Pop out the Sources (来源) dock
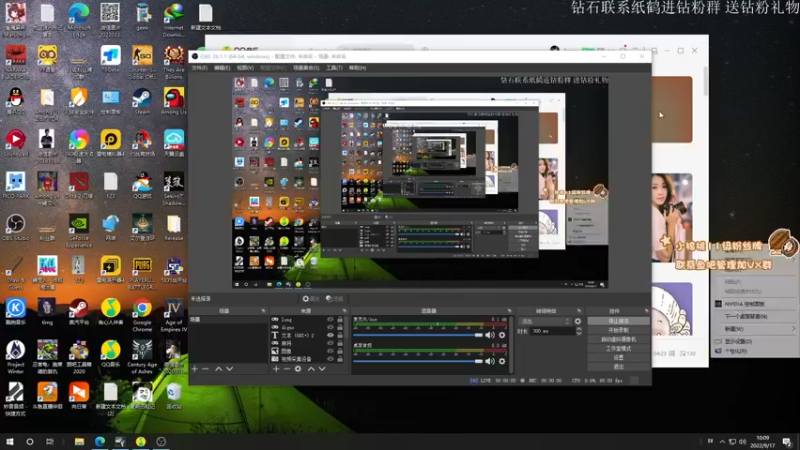 pyautogui.click(x=344, y=311)
